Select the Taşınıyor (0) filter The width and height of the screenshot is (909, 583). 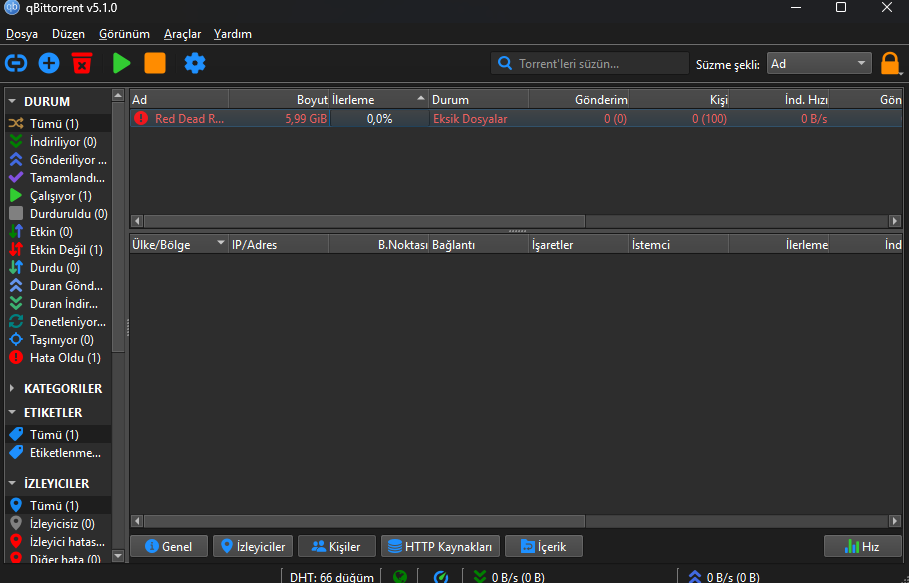click(x=58, y=339)
